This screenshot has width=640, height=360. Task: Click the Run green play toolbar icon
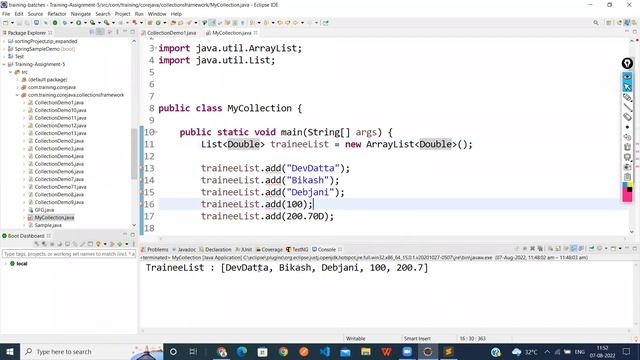pyautogui.click(x=78, y=23)
